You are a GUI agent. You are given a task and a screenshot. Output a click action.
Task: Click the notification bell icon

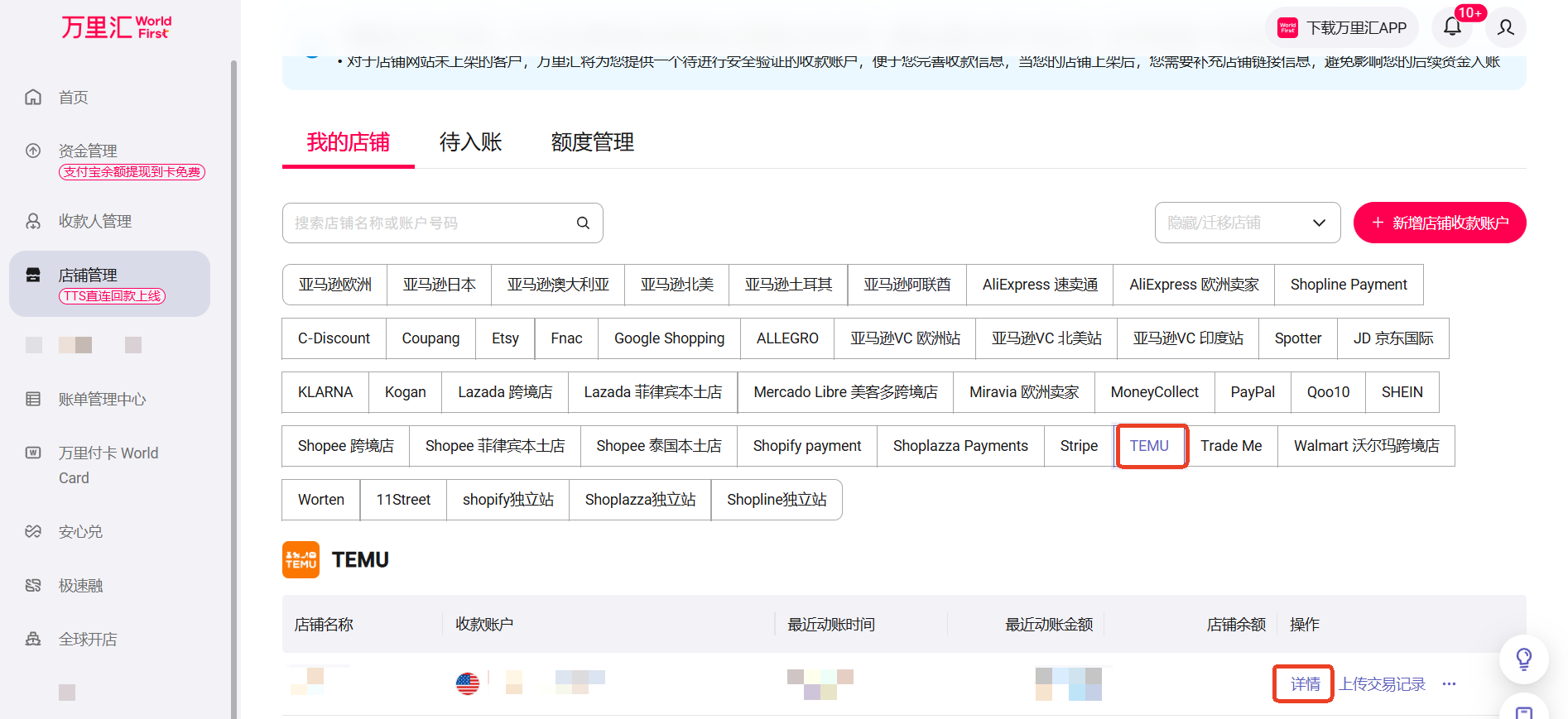[1452, 27]
